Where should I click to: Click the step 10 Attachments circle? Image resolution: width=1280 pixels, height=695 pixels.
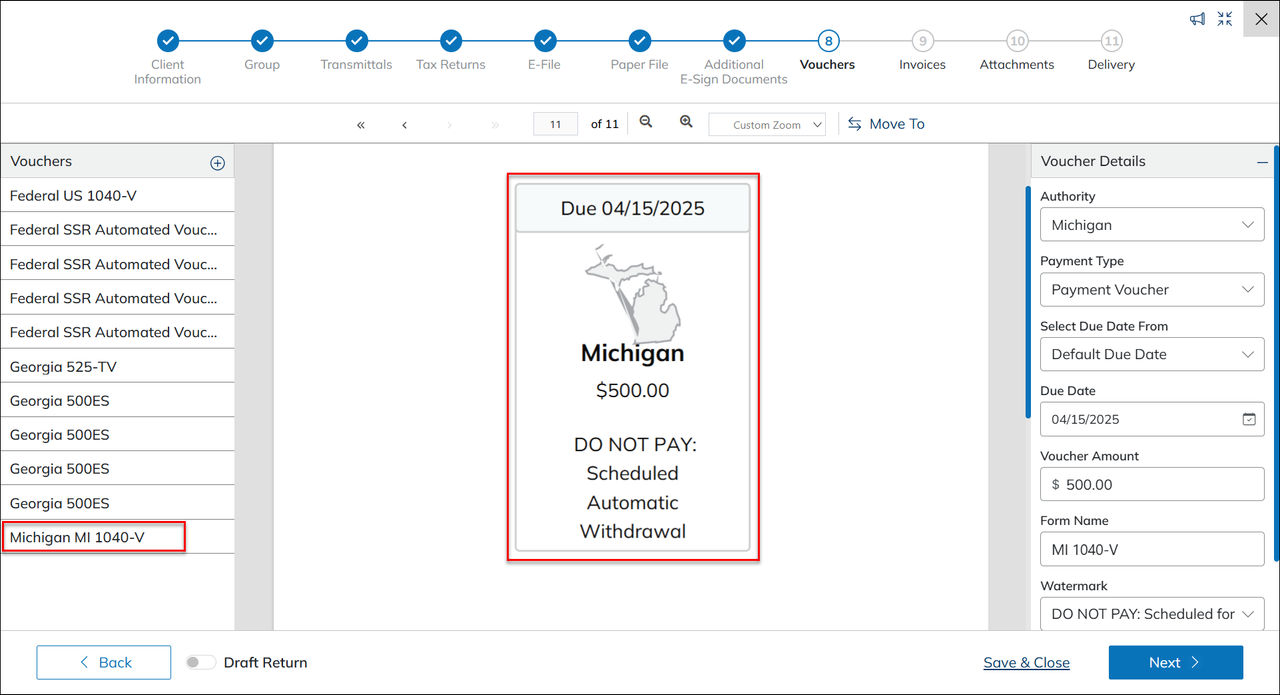click(1017, 41)
